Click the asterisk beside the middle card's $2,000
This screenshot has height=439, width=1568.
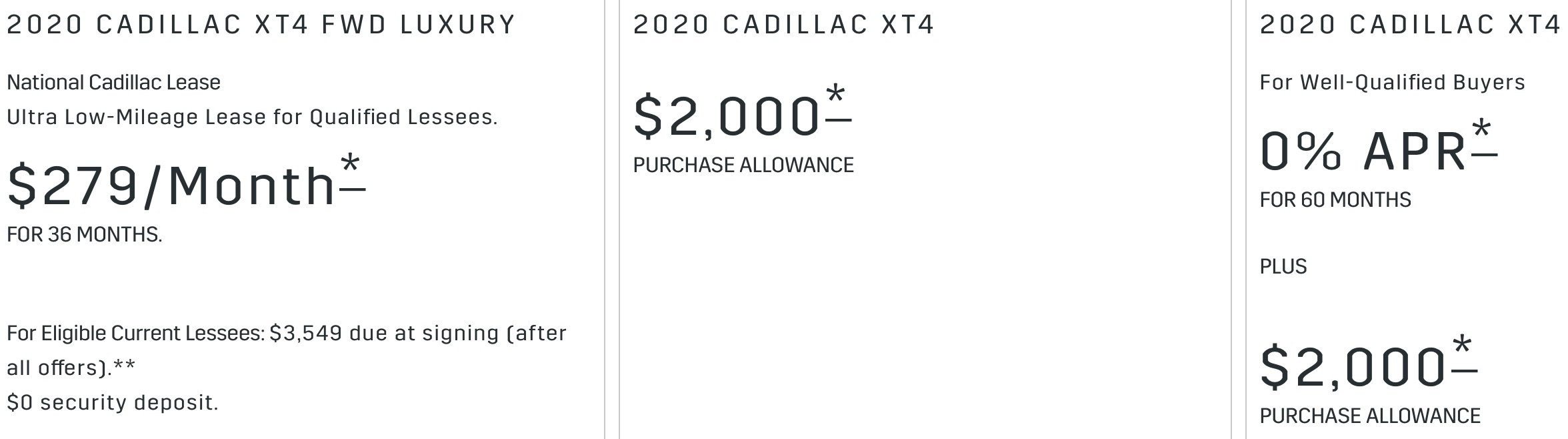click(x=838, y=102)
